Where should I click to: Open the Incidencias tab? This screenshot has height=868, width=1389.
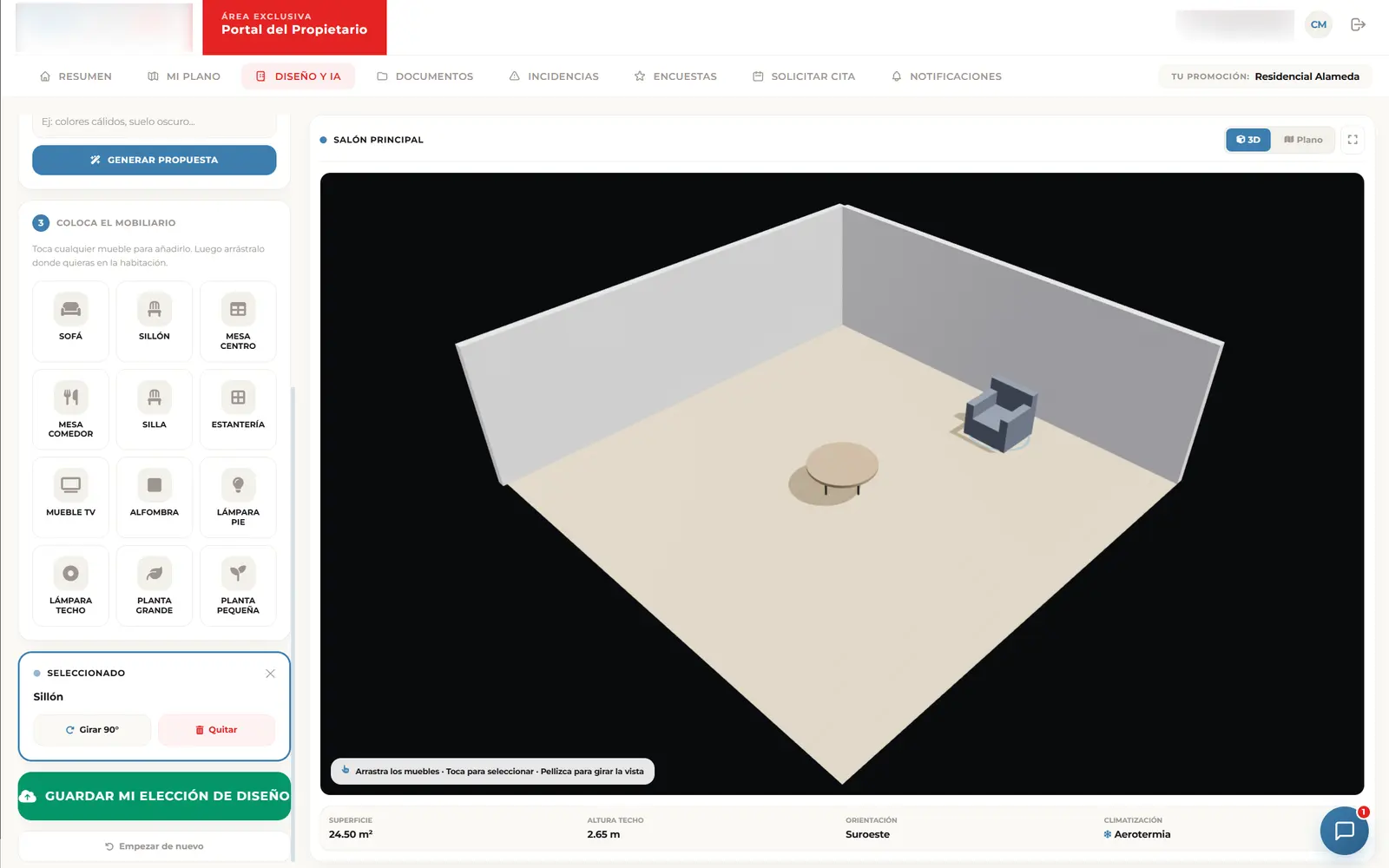(x=554, y=76)
